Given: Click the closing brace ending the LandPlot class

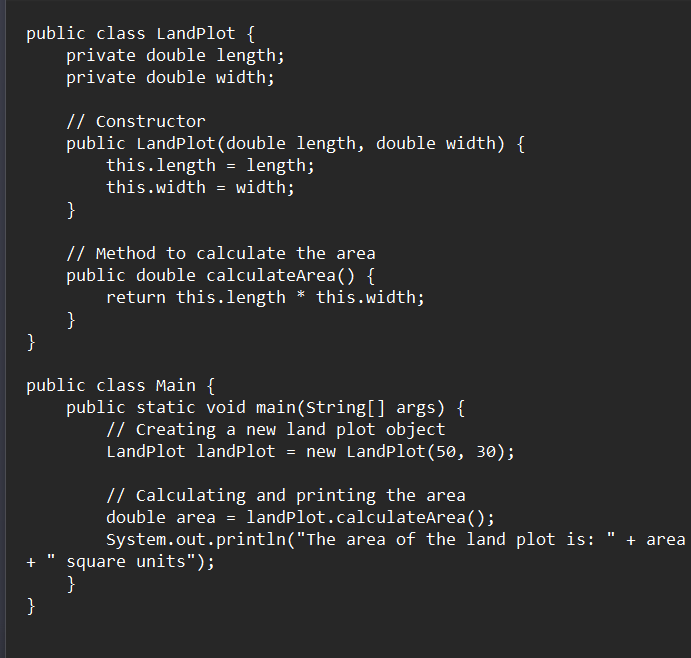Looking at the screenshot, I should (x=31, y=342).
